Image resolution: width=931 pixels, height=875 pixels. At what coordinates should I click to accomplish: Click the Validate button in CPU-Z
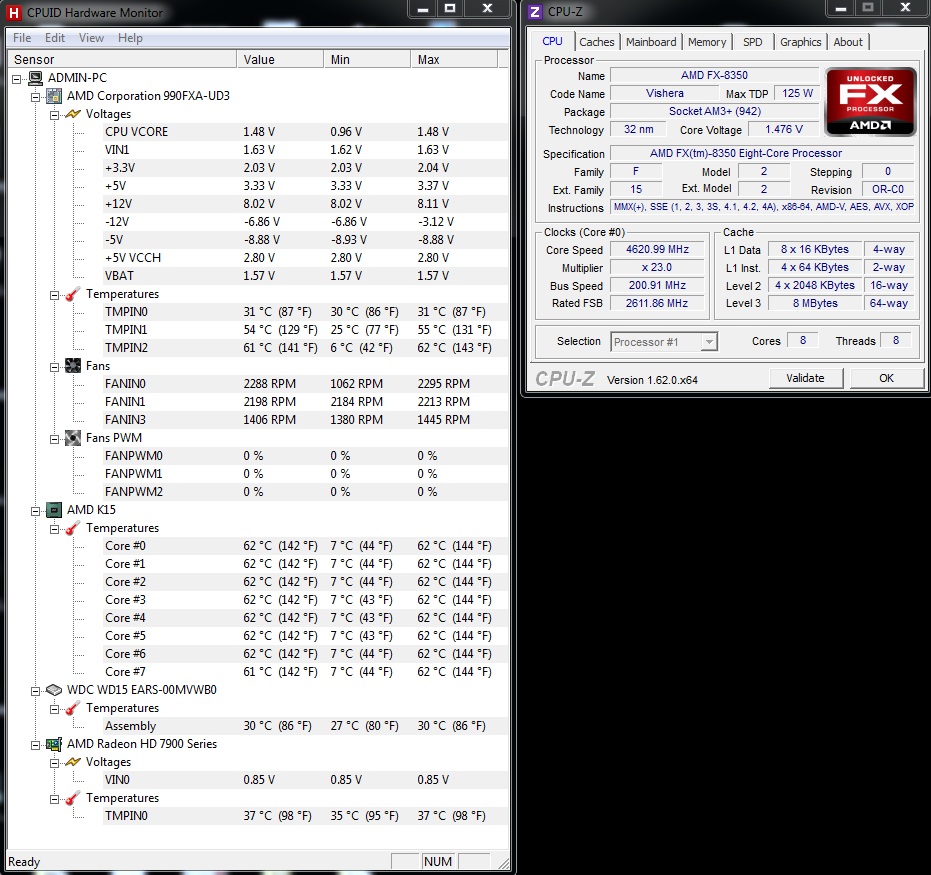tap(805, 378)
